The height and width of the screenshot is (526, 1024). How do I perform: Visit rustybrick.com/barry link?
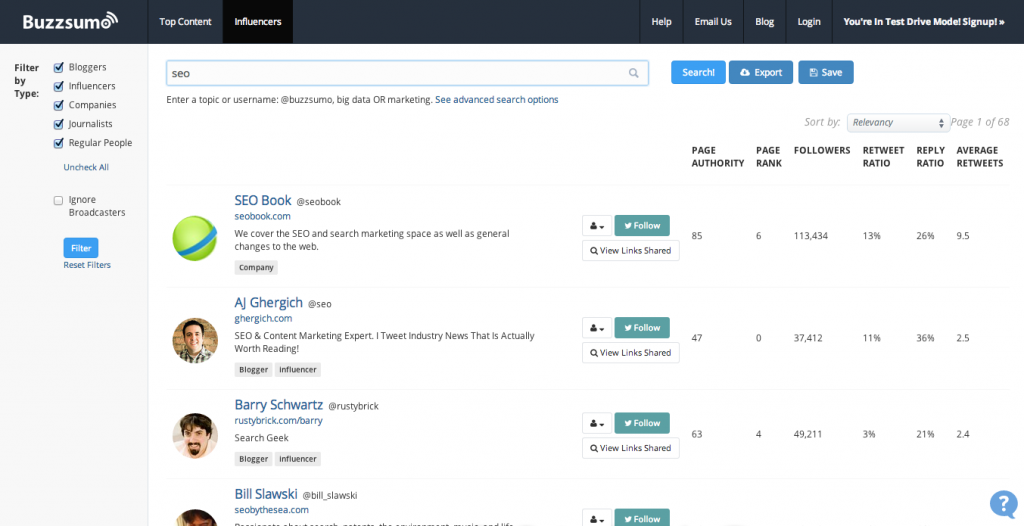[x=278, y=421]
